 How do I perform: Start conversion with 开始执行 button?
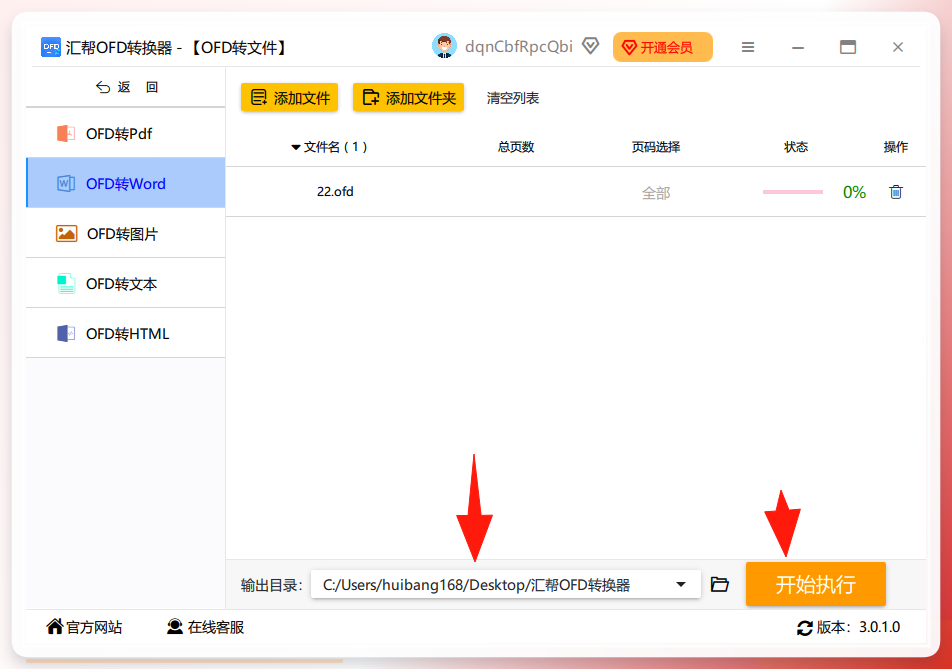coord(815,584)
